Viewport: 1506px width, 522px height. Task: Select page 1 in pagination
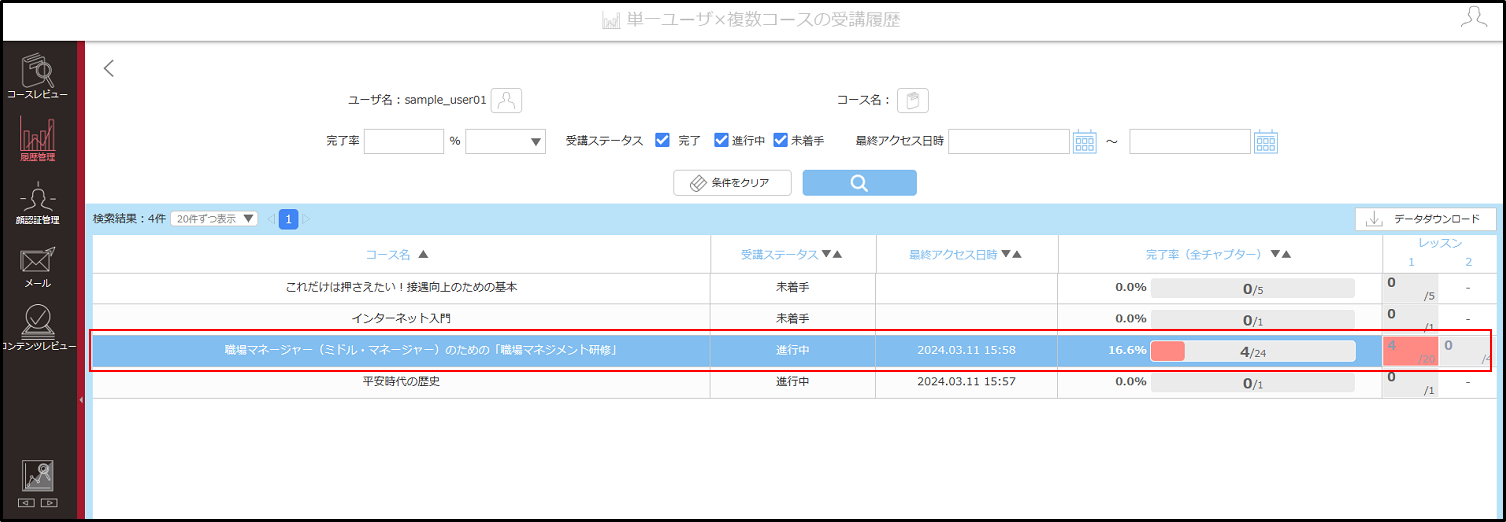click(x=288, y=219)
